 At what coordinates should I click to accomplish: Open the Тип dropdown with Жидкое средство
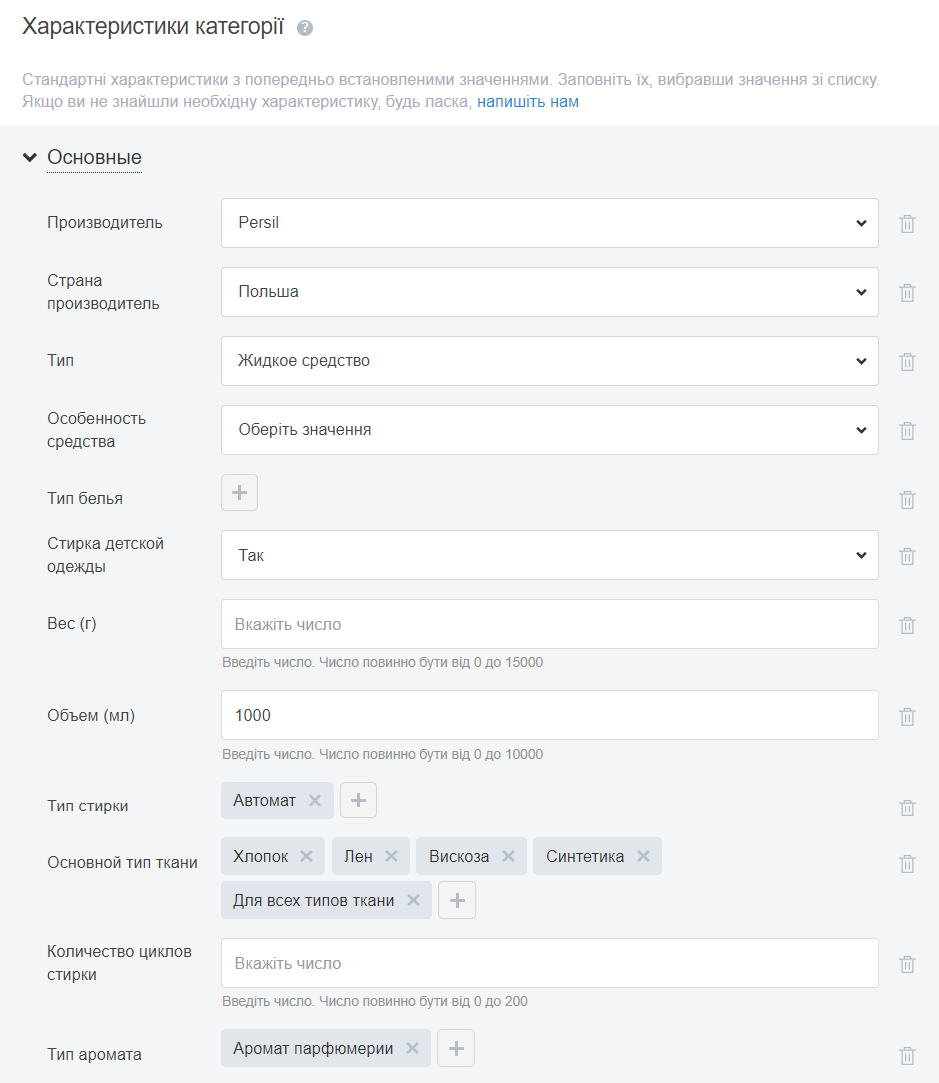(x=549, y=361)
